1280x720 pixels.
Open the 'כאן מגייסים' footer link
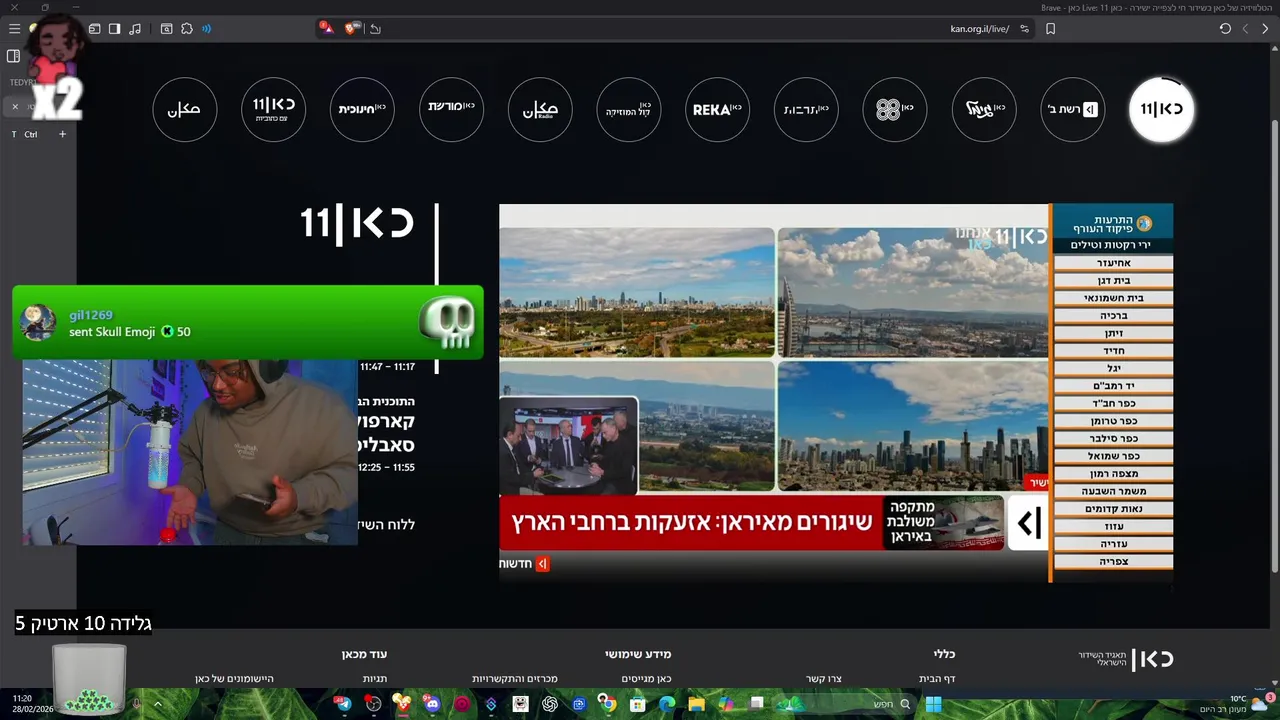click(646, 679)
